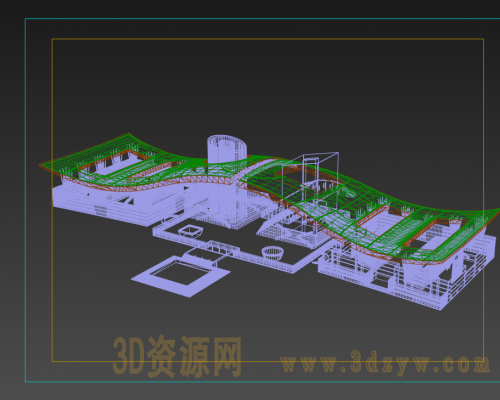
Task: Select the square basin in the courtyard
Action: point(191,231)
